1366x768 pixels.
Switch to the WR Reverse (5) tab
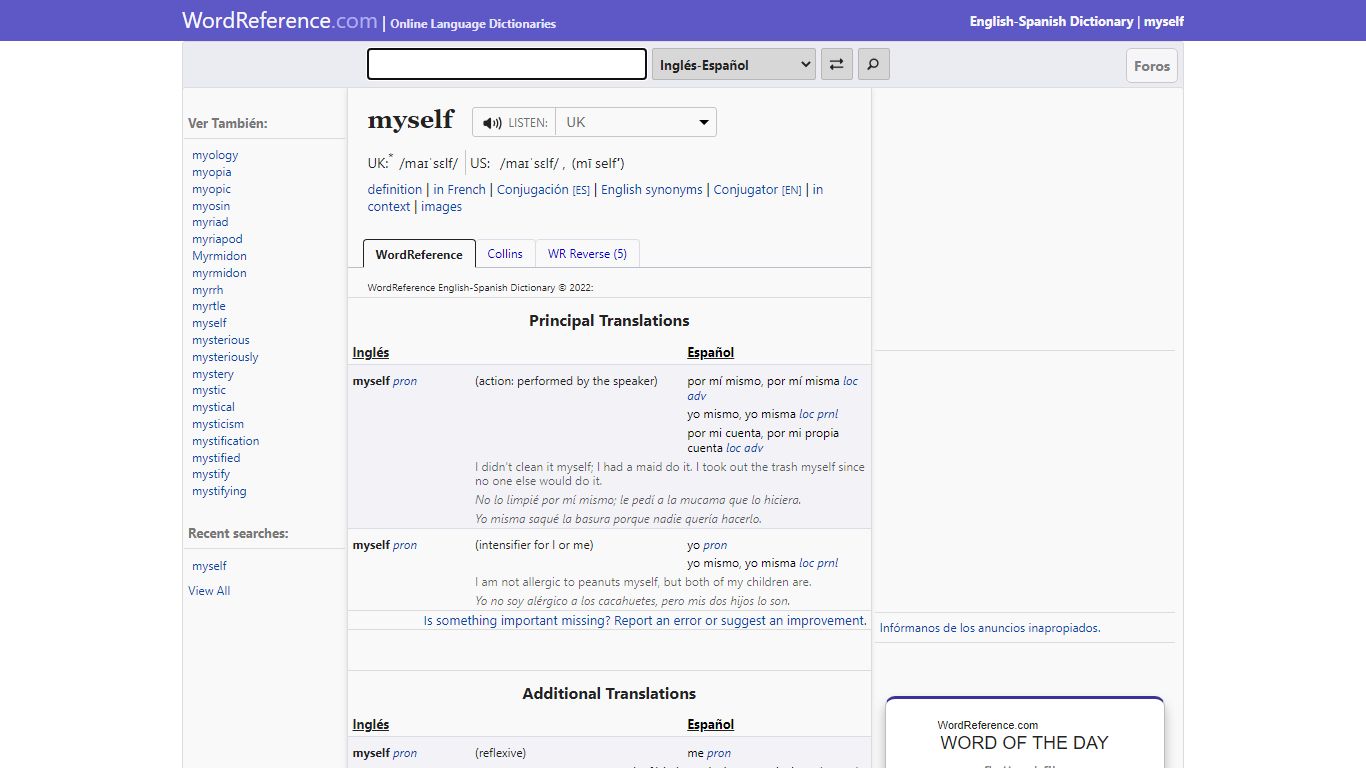click(x=587, y=254)
